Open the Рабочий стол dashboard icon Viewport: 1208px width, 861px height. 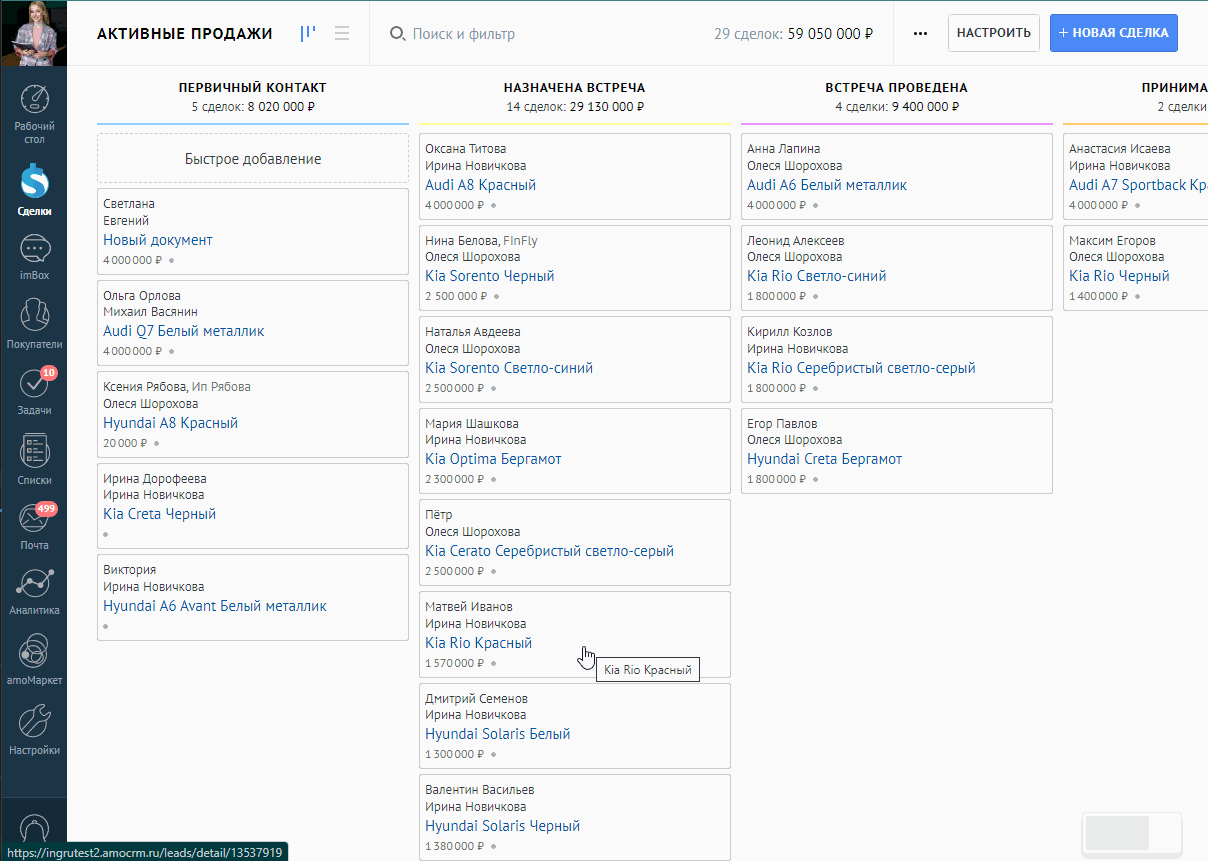pyautogui.click(x=35, y=108)
